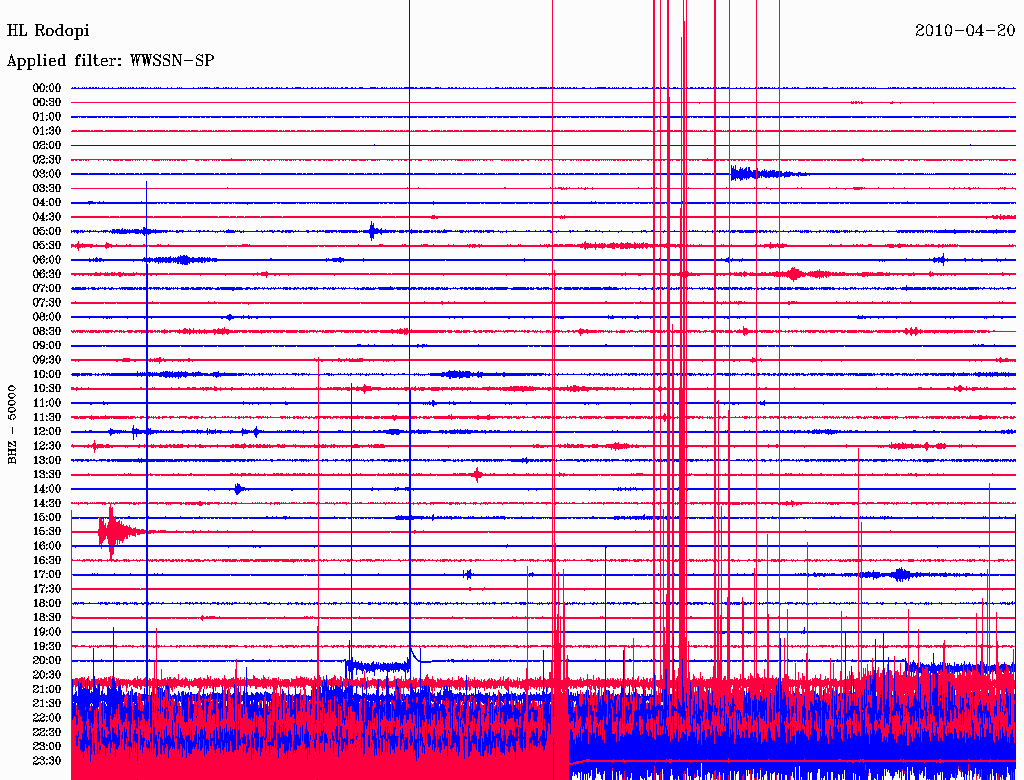1024x780 pixels.
Task: Click the 02:00 time label
Action: point(47,145)
